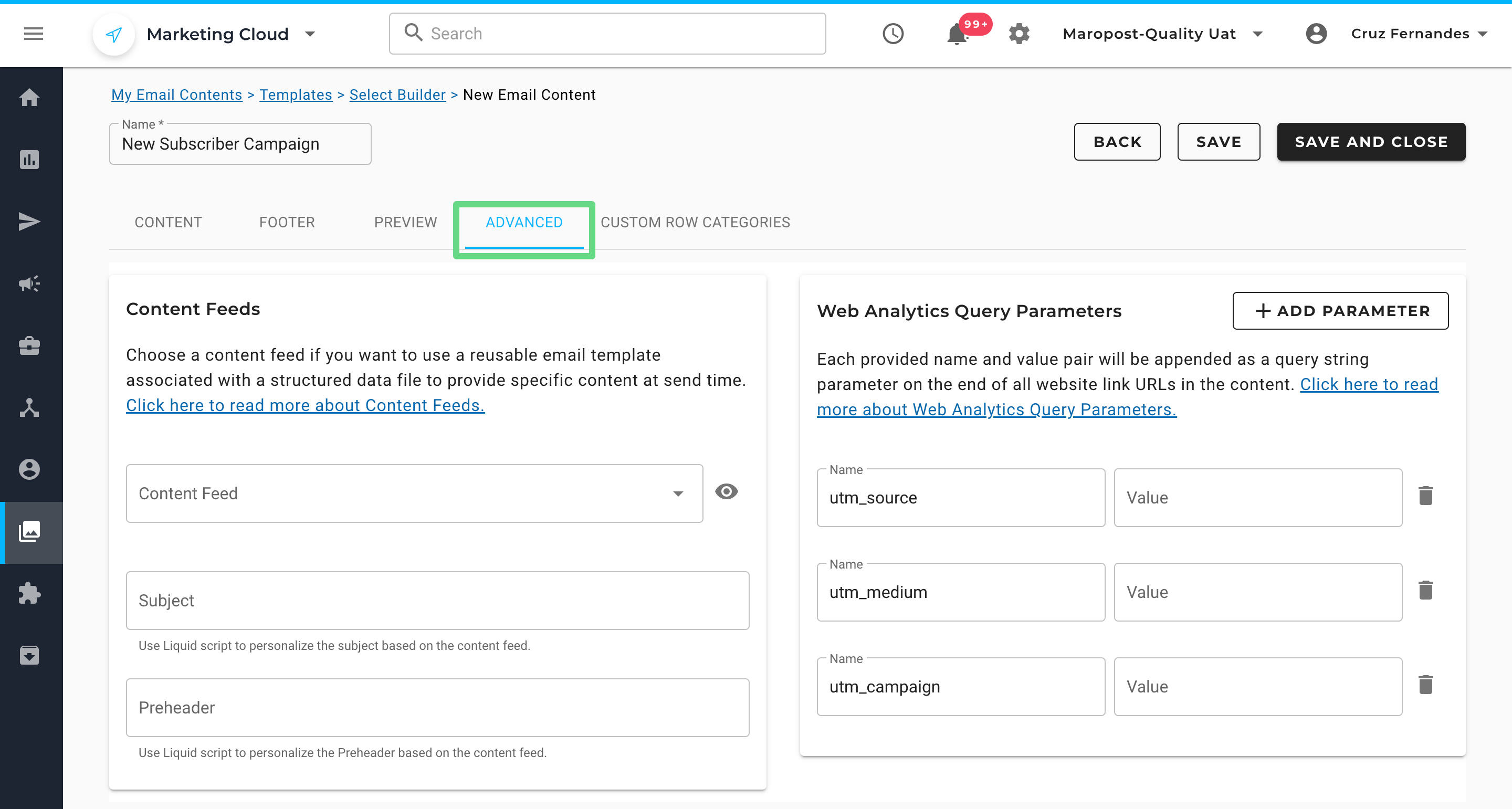The width and height of the screenshot is (1512, 809).
Task: Open the hamburger navigation menu
Action: pos(34,34)
